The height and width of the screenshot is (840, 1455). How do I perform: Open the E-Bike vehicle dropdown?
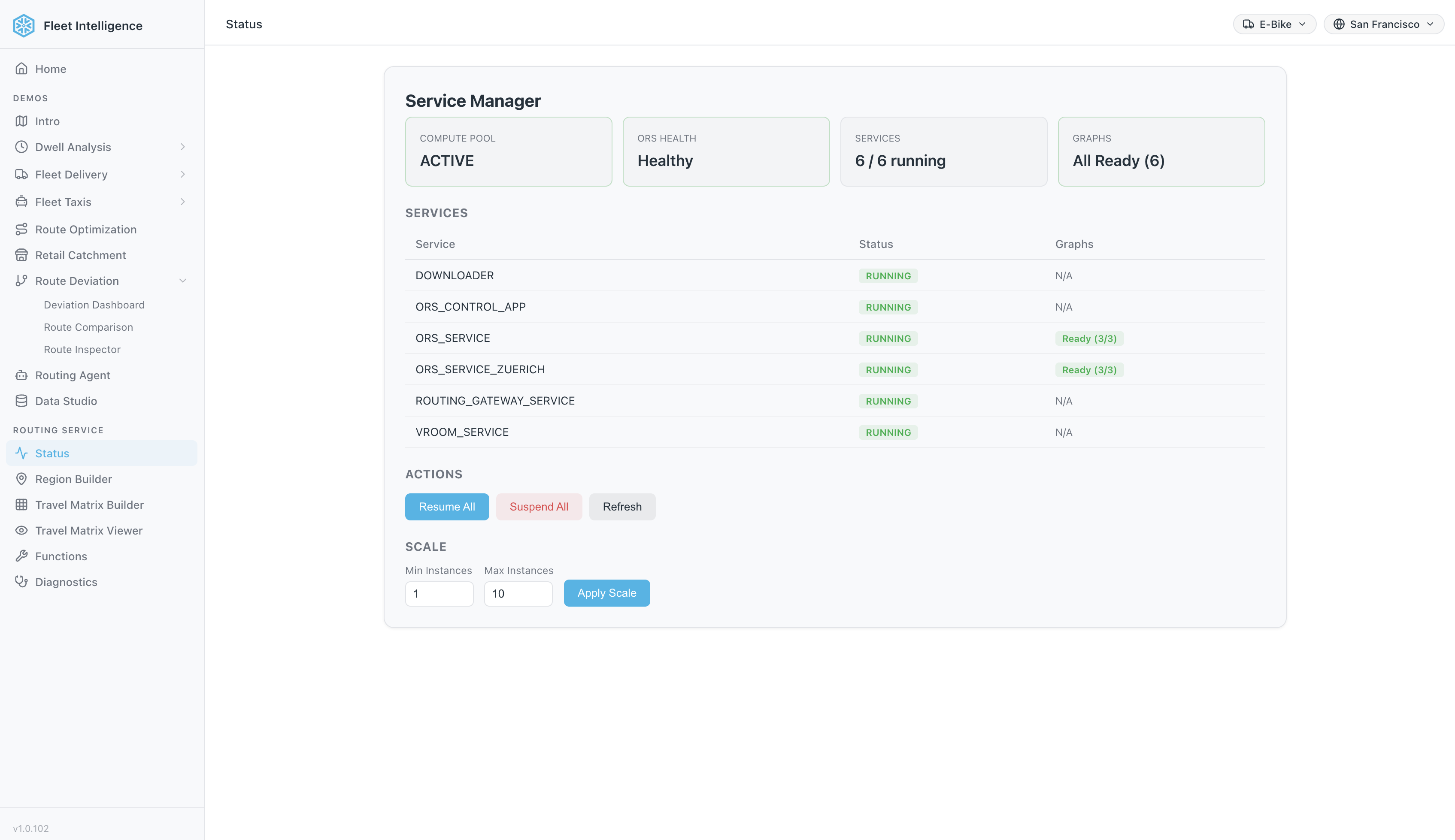click(1274, 24)
